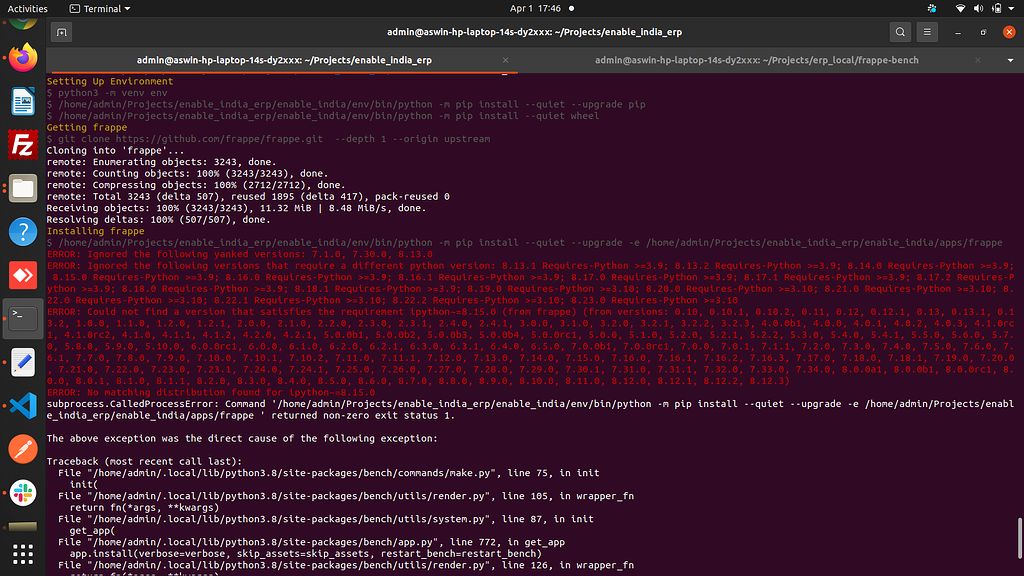Click the Wi-Fi indicator in the top bar
1024x576 pixels.
point(961,8)
